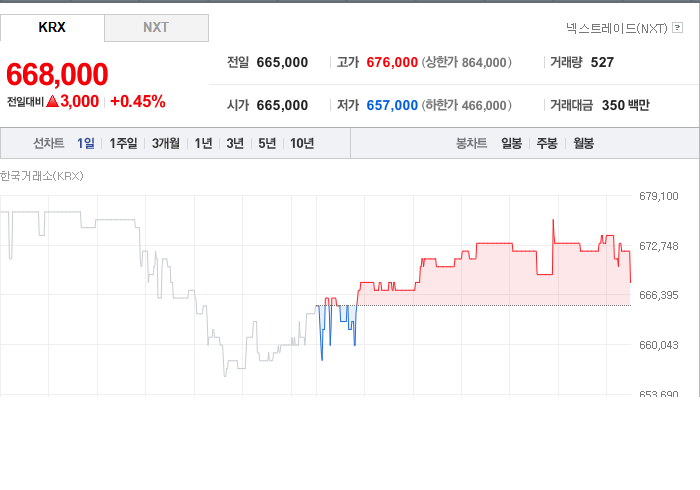This screenshot has width=700, height=490.
Task: Click the 666,395 axis label
Action: (658, 295)
